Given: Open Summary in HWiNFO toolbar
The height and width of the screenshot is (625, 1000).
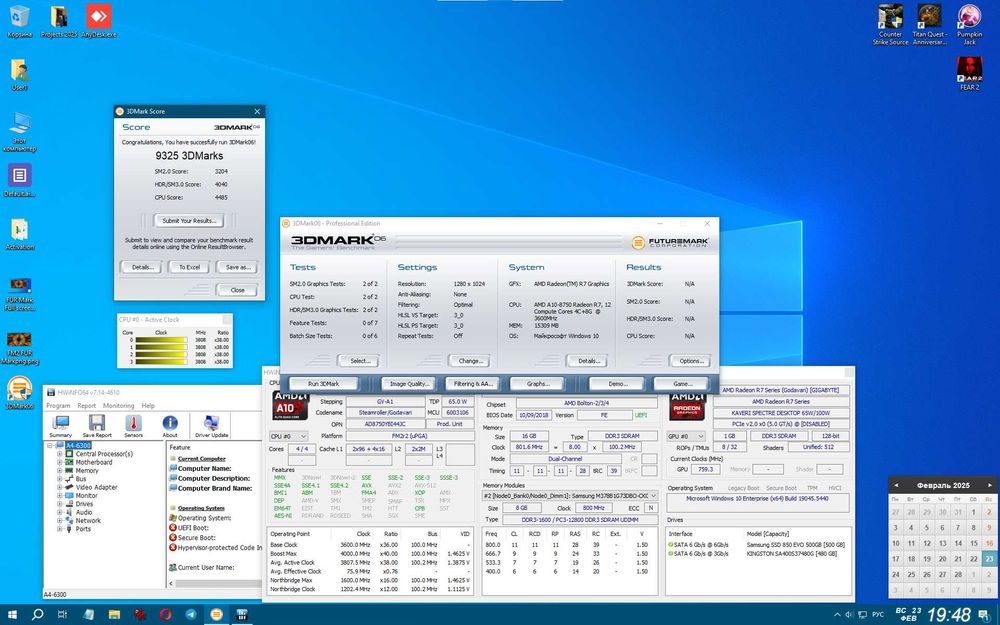Looking at the screenshot, I should pos(61,425).
